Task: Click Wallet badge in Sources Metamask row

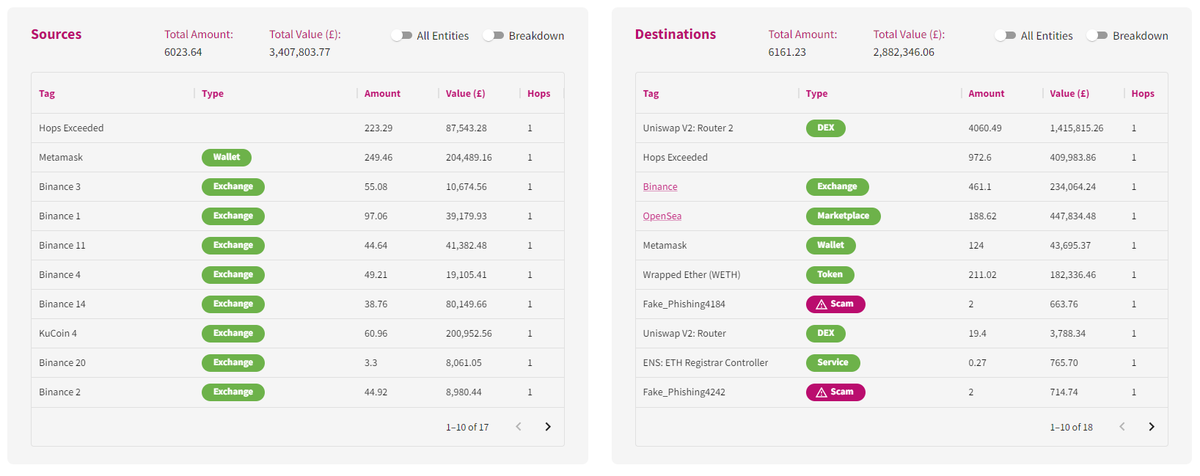Action: coord(226,157)
